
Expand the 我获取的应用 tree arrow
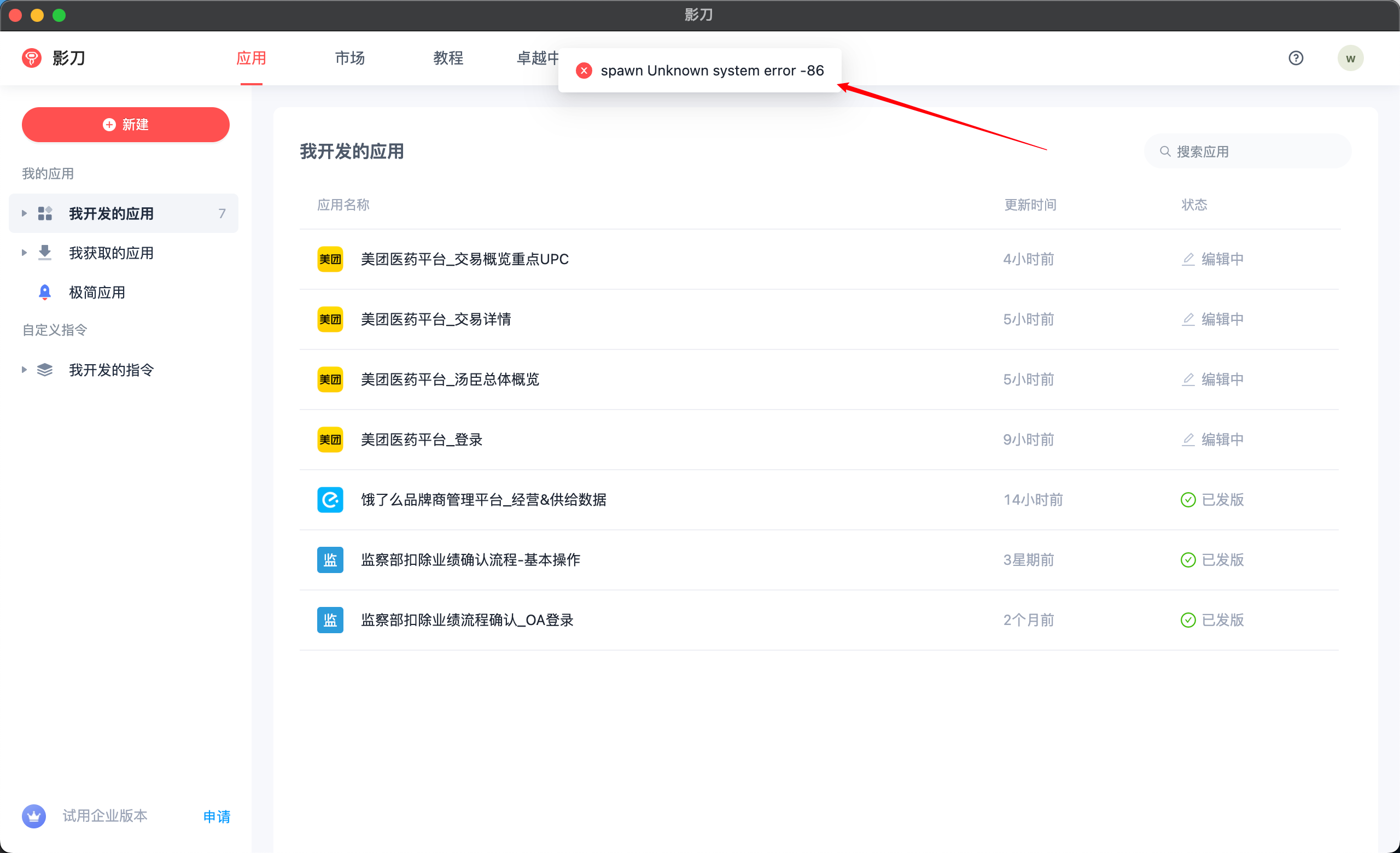point(24,253)
